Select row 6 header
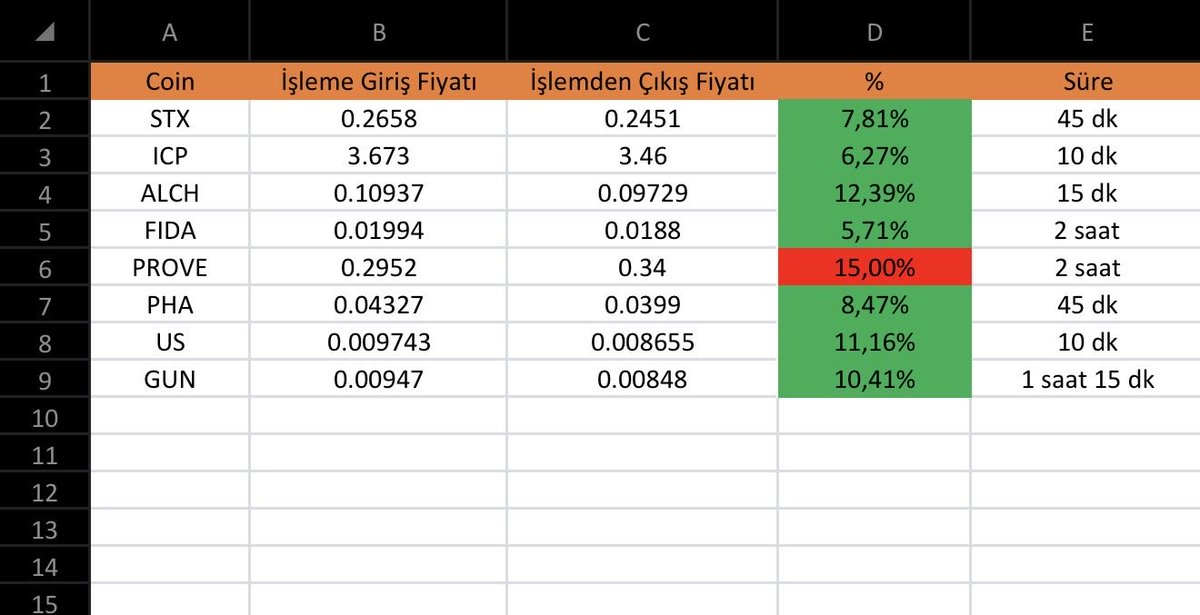 [x=44, y=268]
